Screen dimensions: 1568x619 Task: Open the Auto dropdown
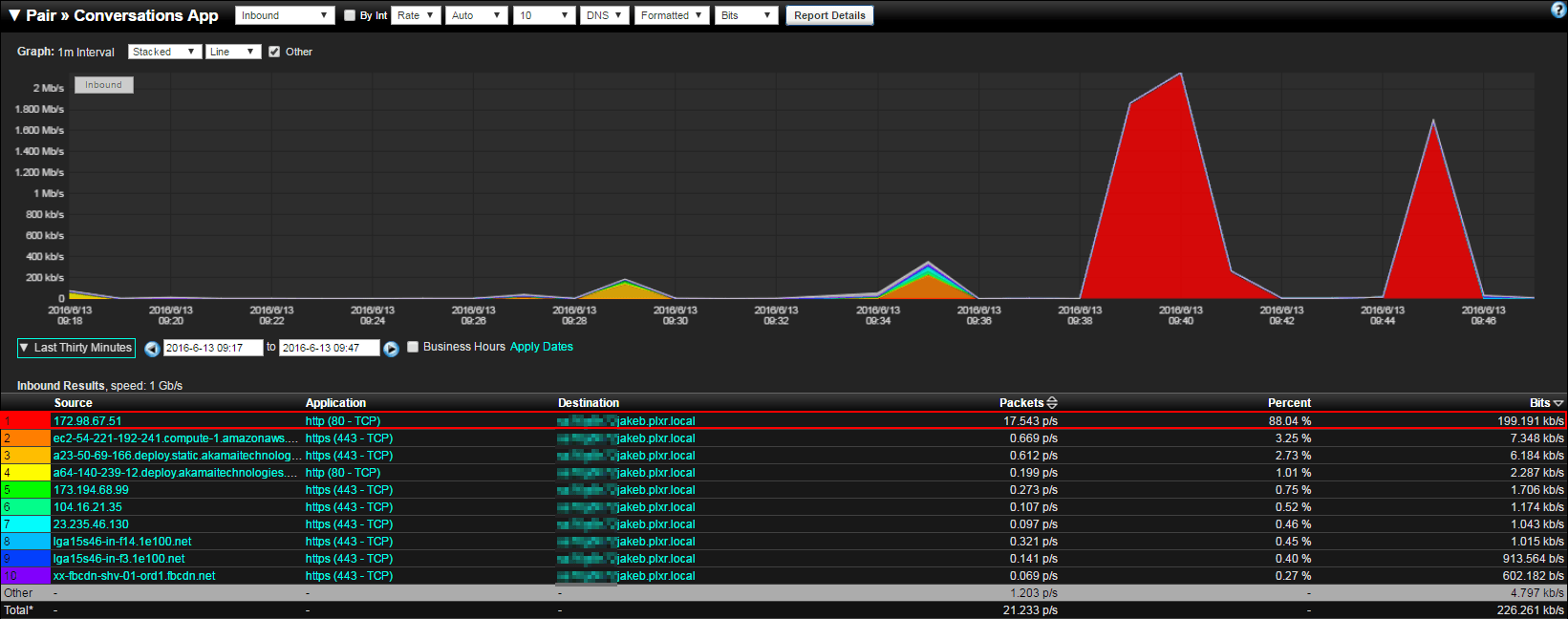[x=477, y=15]
